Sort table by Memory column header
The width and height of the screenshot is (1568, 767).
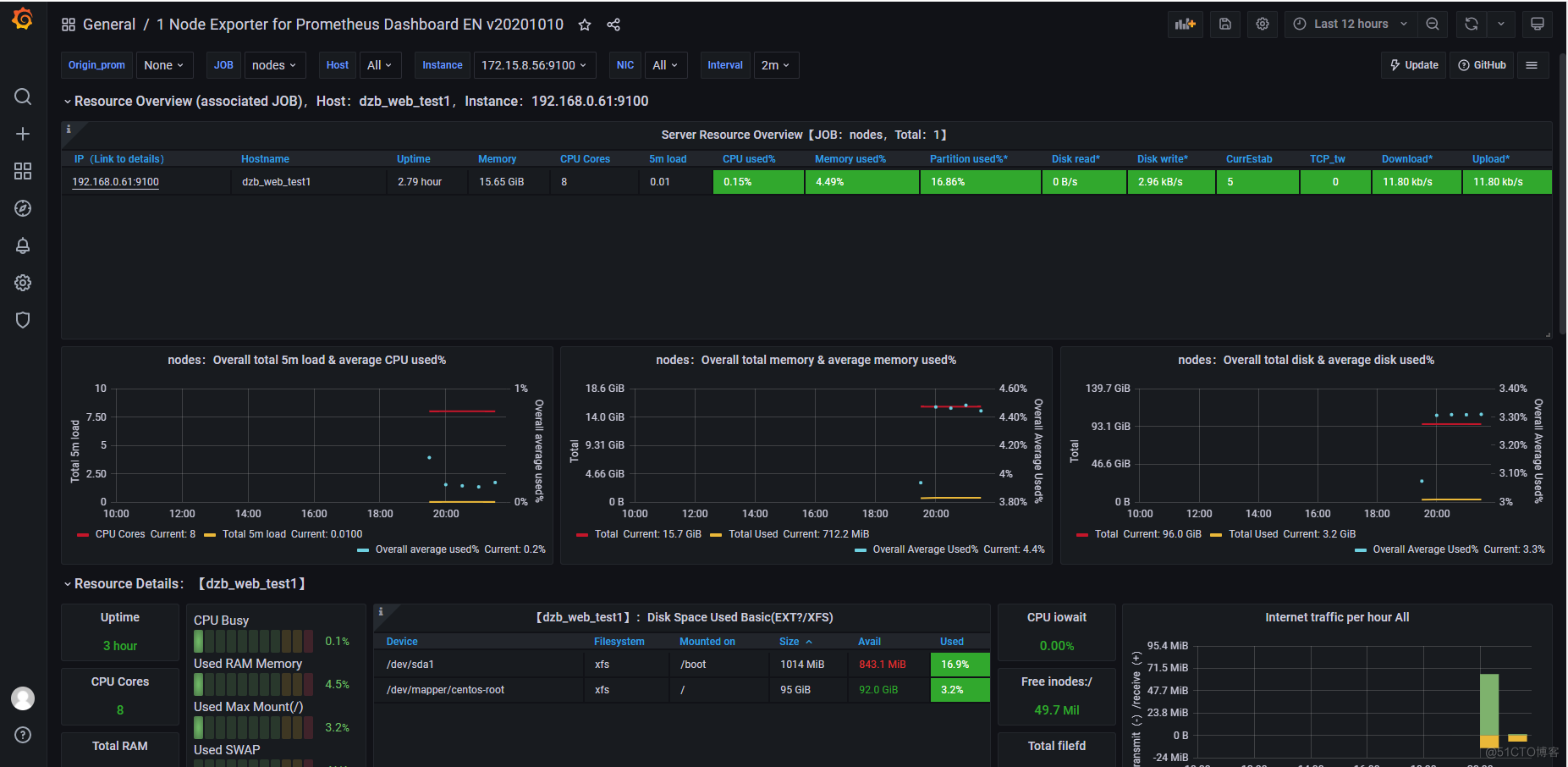pos(497,159)
